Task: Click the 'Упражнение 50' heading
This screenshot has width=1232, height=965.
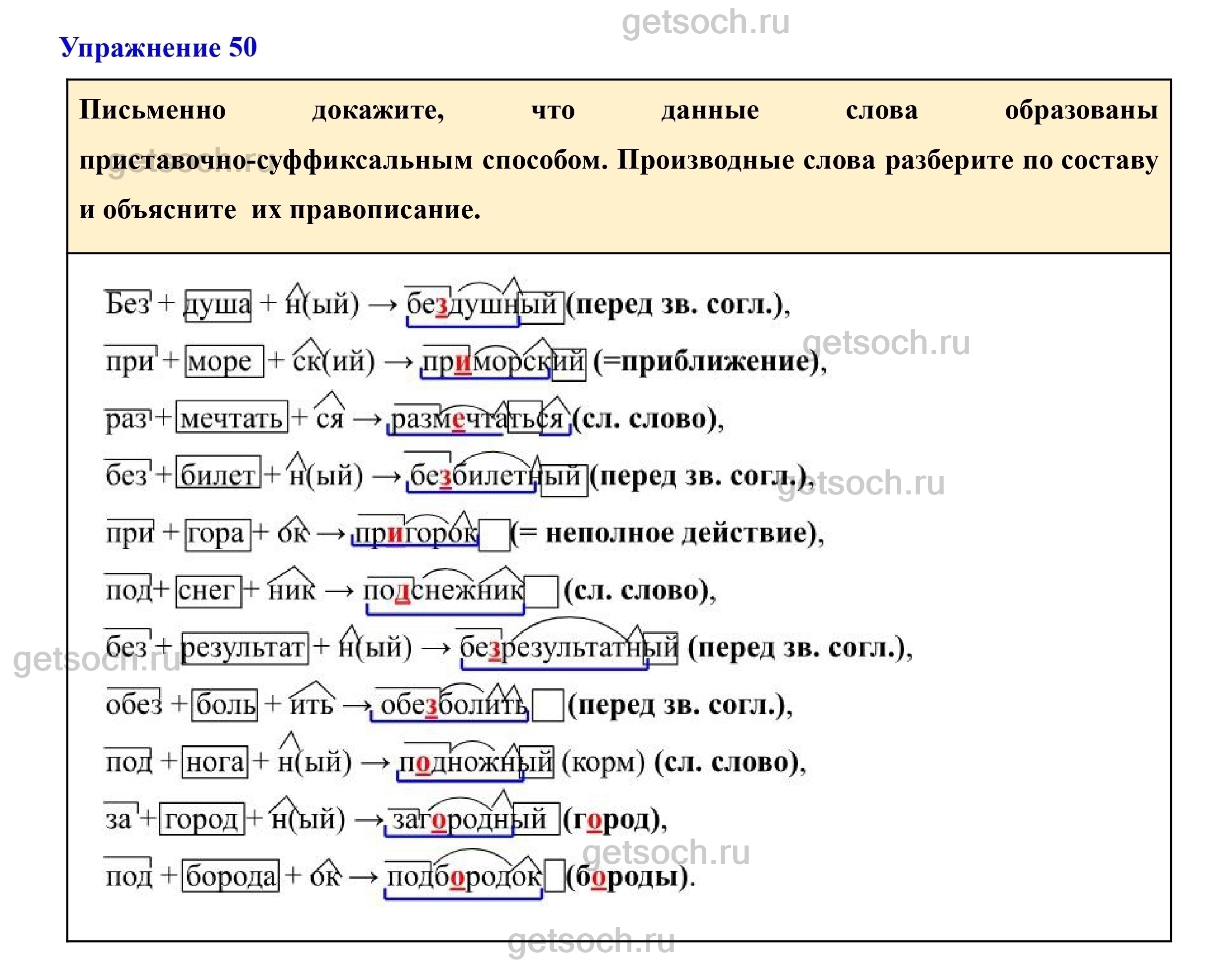Action: tap(158, 47)
